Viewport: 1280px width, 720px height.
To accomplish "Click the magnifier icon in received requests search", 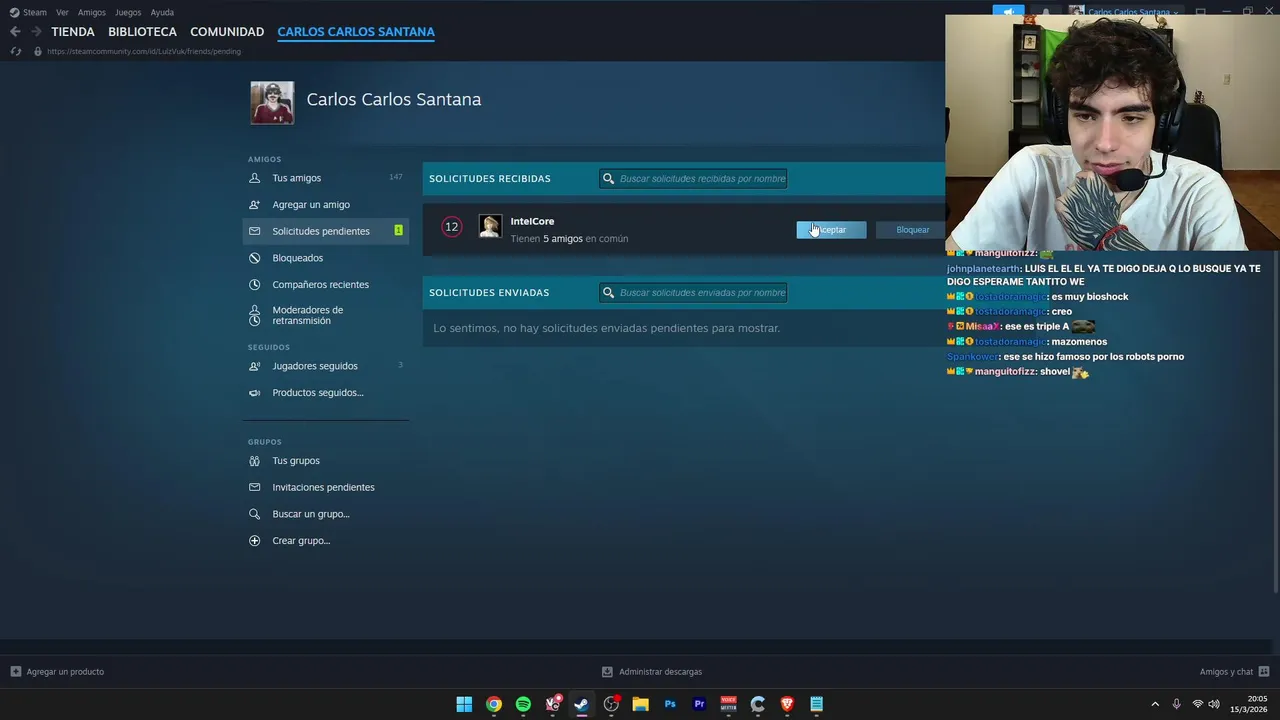I will 608,178.
